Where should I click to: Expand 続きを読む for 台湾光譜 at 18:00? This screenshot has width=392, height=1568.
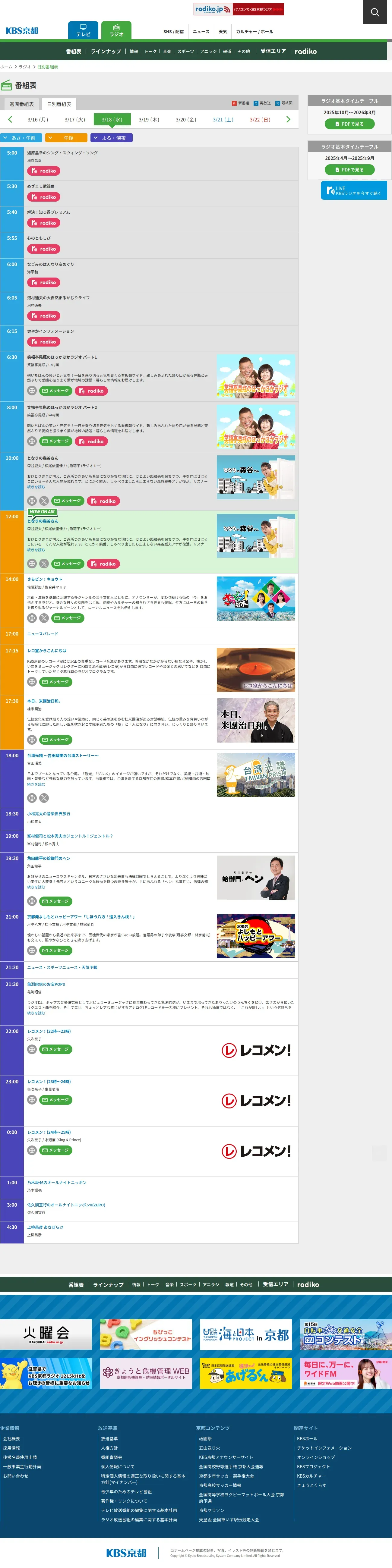pyautogui.click(x=36, y=785)
